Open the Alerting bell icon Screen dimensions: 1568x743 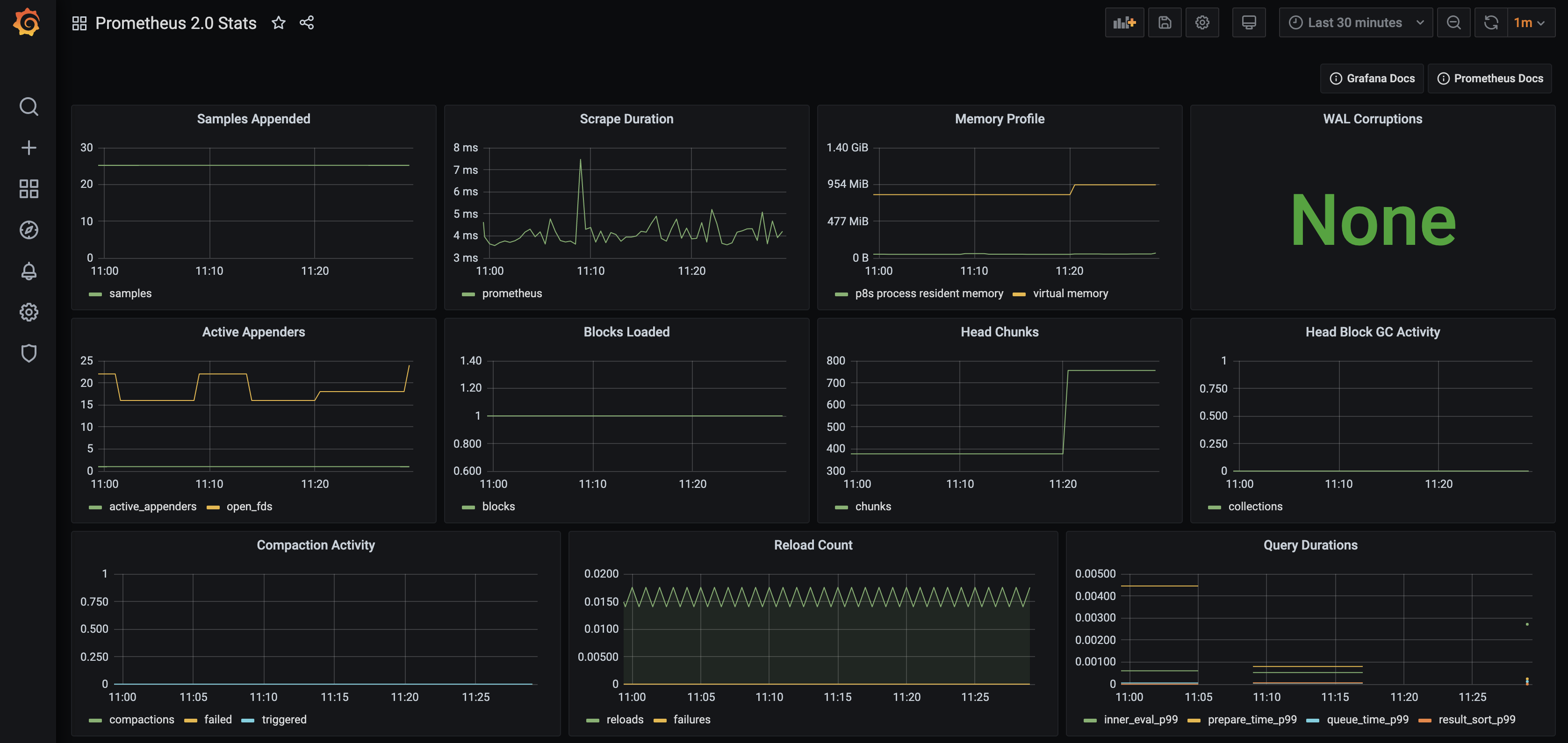(x=29, y=271)
